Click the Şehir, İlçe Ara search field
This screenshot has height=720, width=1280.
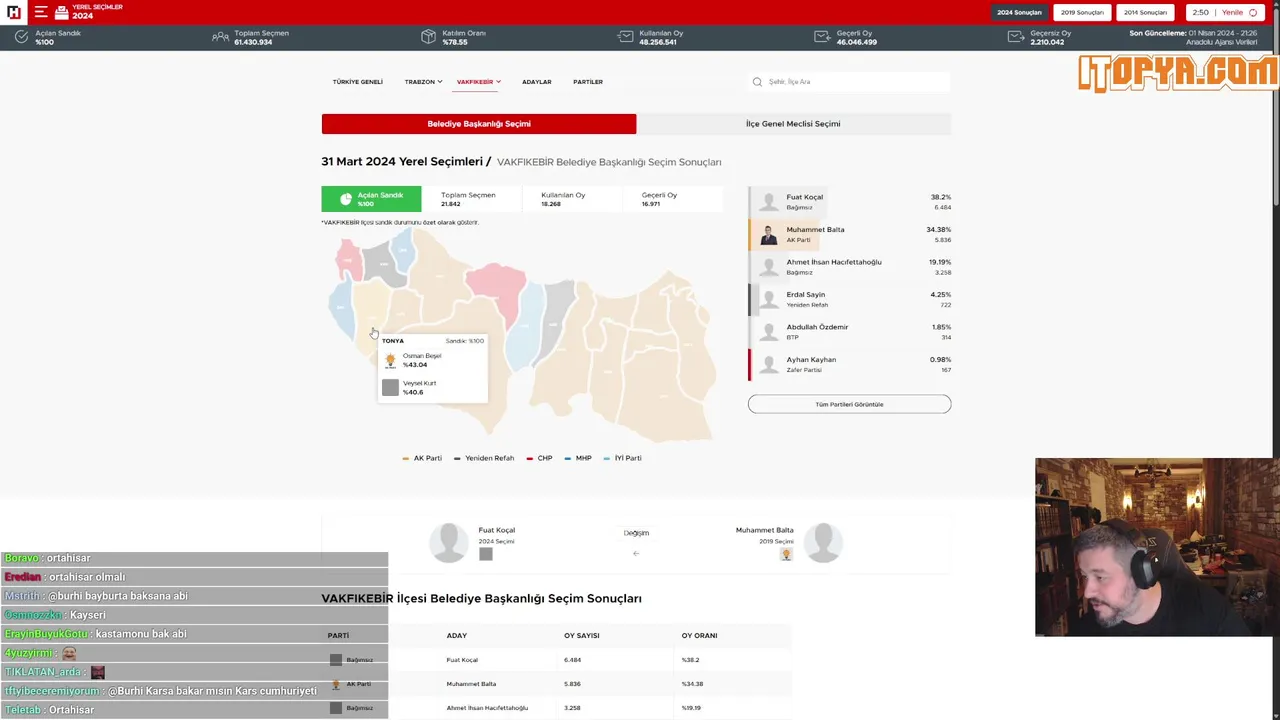pyautogui.click(x=849, y=82)
